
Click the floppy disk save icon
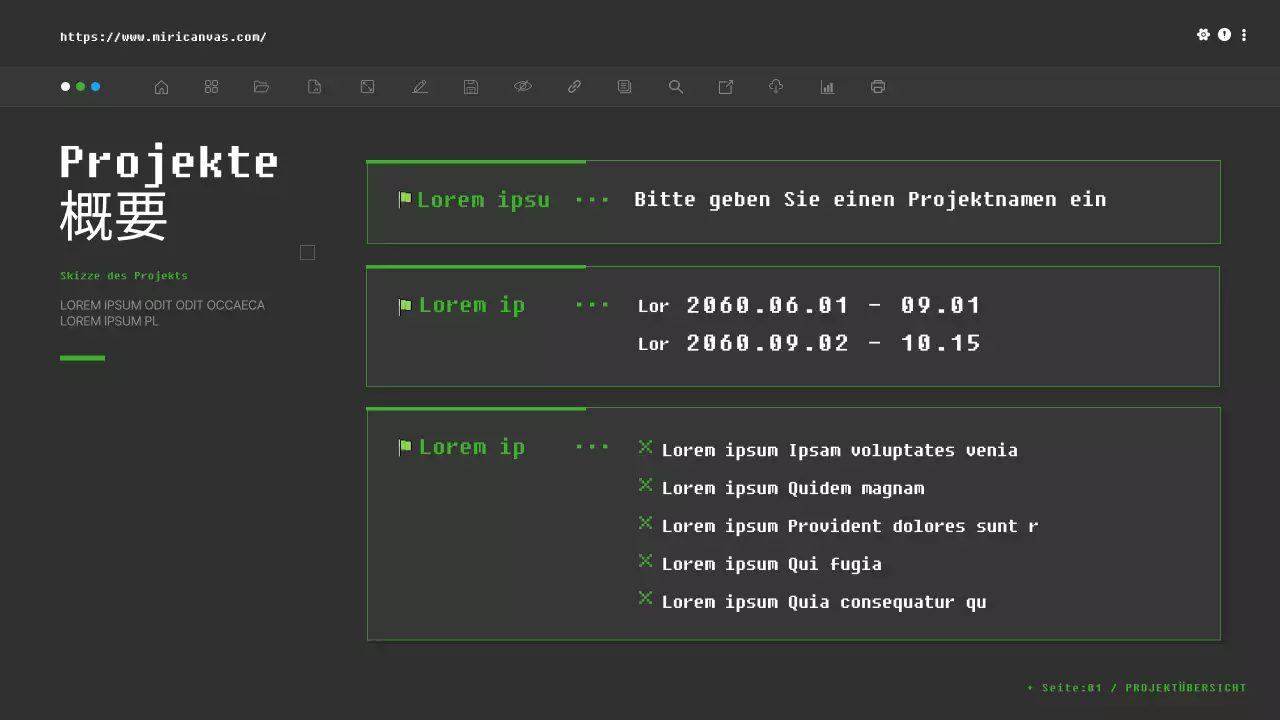[471, 87]
